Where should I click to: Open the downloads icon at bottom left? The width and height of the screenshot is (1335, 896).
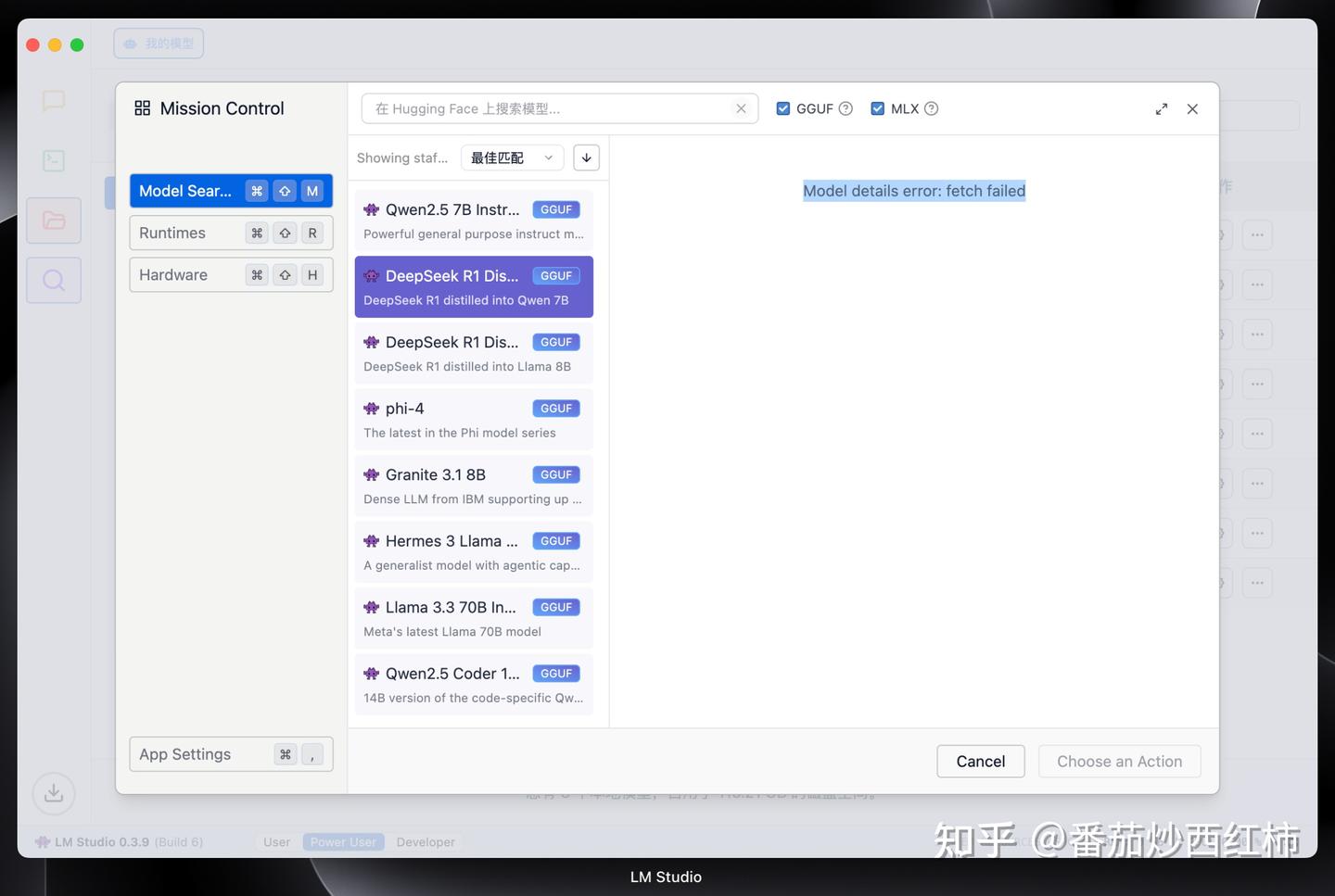click(x=54, y=793)
